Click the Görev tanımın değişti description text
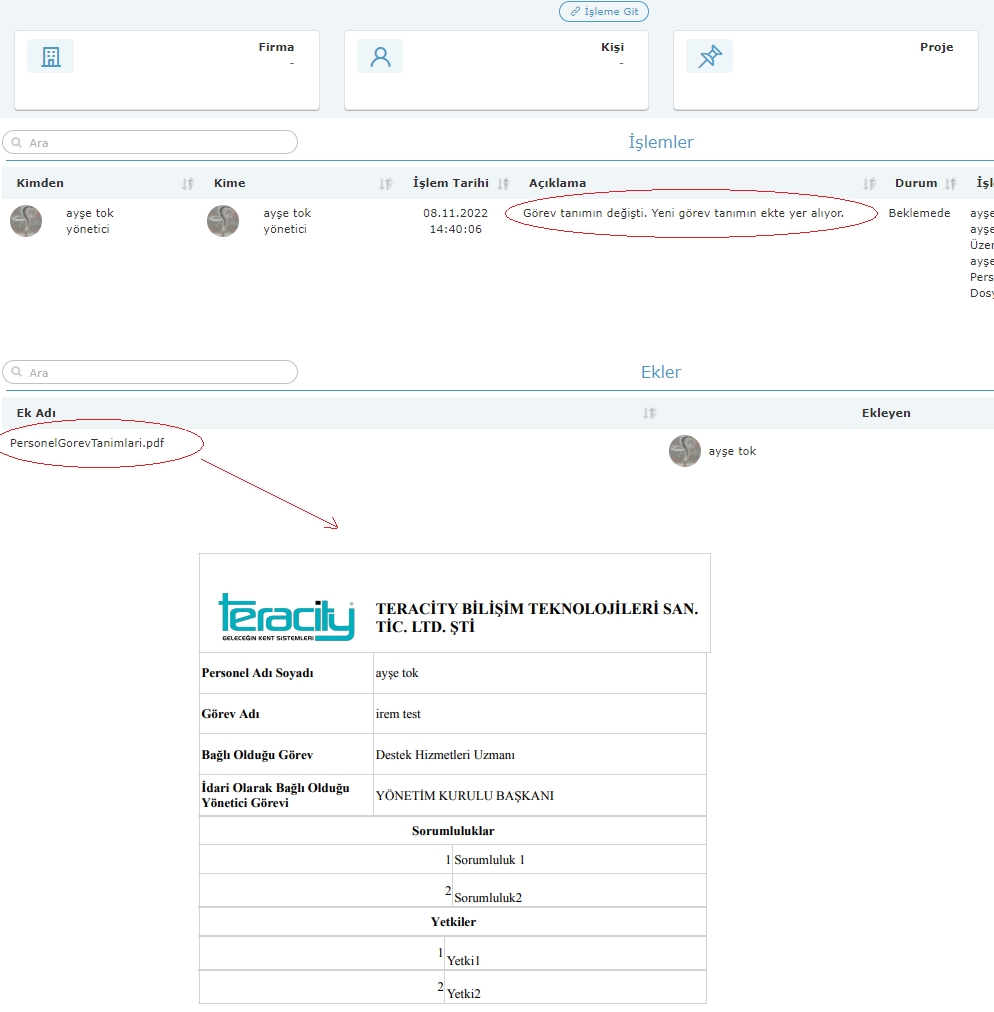The width and height of the screenshot is (994, 1012). (683, 213)
